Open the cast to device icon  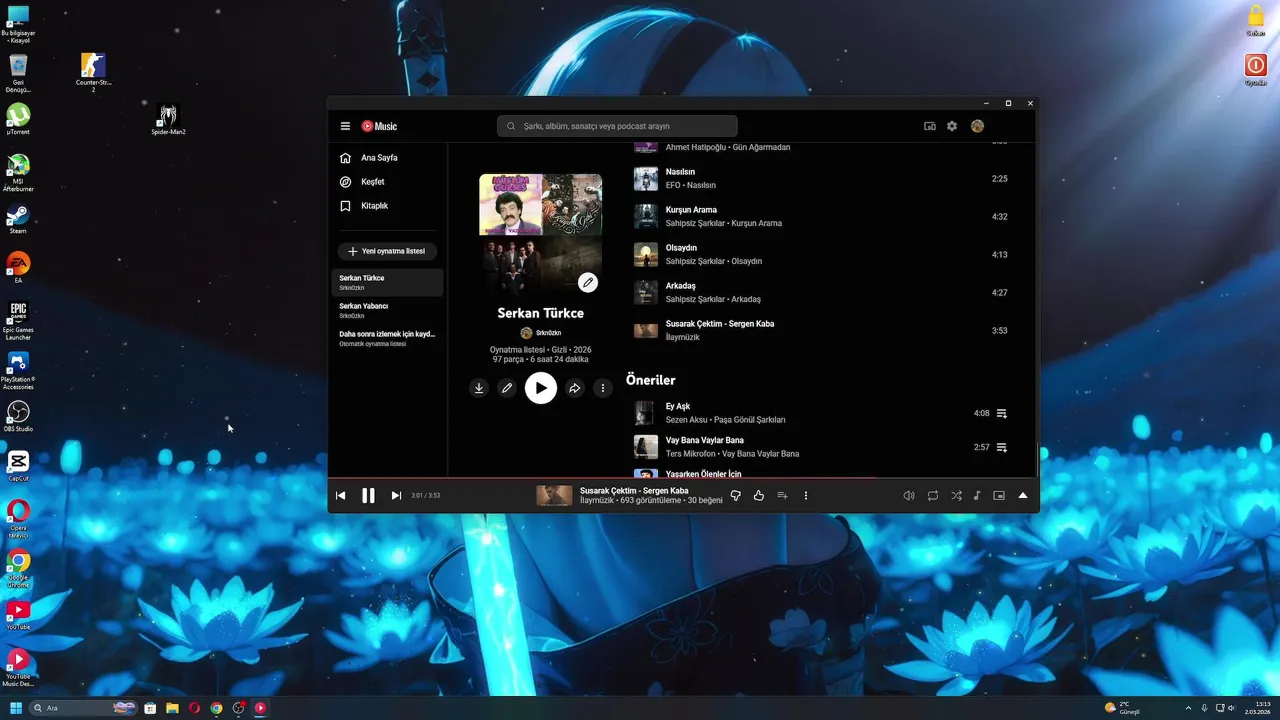(930, 126)
